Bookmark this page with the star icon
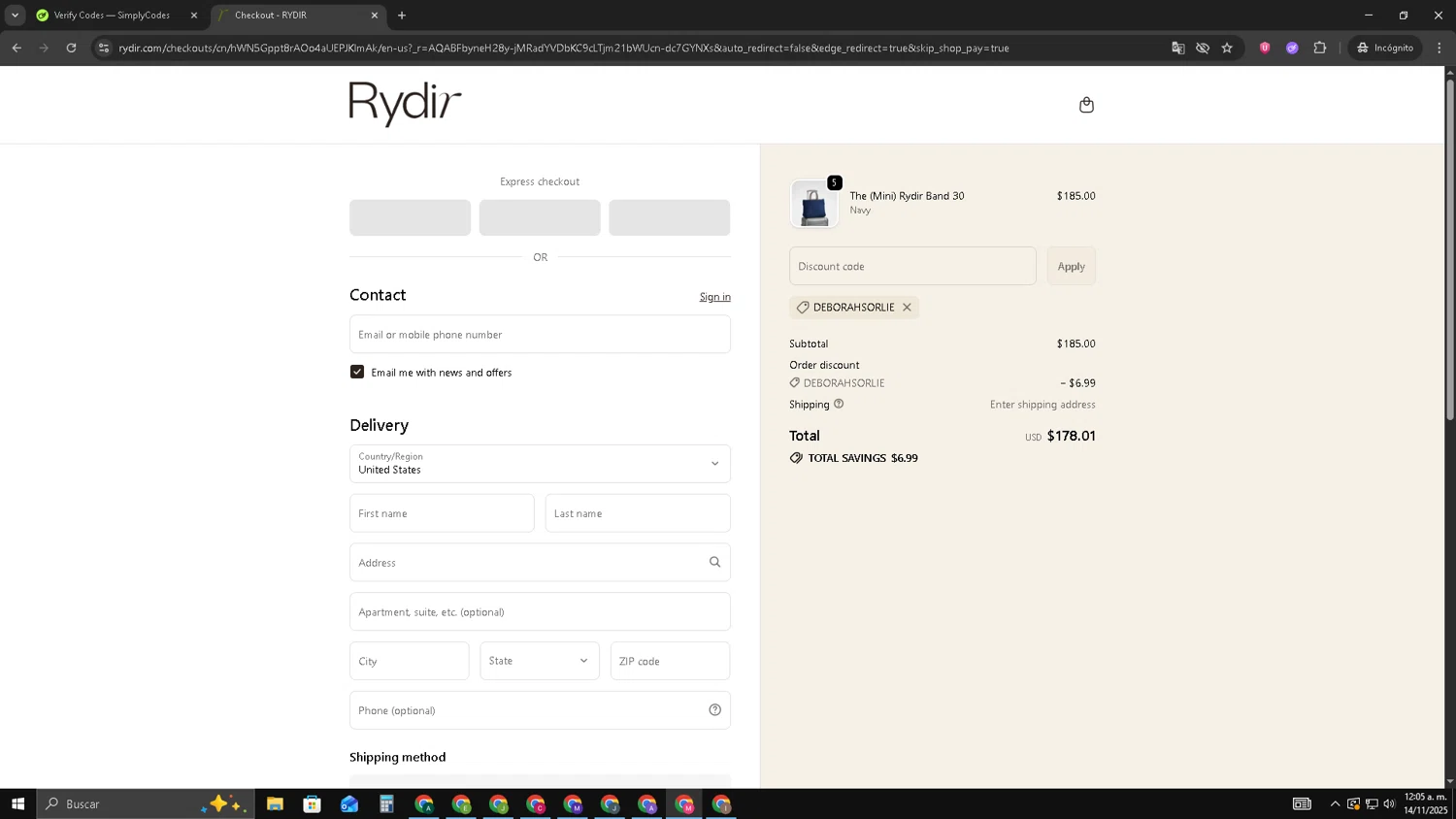This screenshot has height=819, width=1456. 1227,48
